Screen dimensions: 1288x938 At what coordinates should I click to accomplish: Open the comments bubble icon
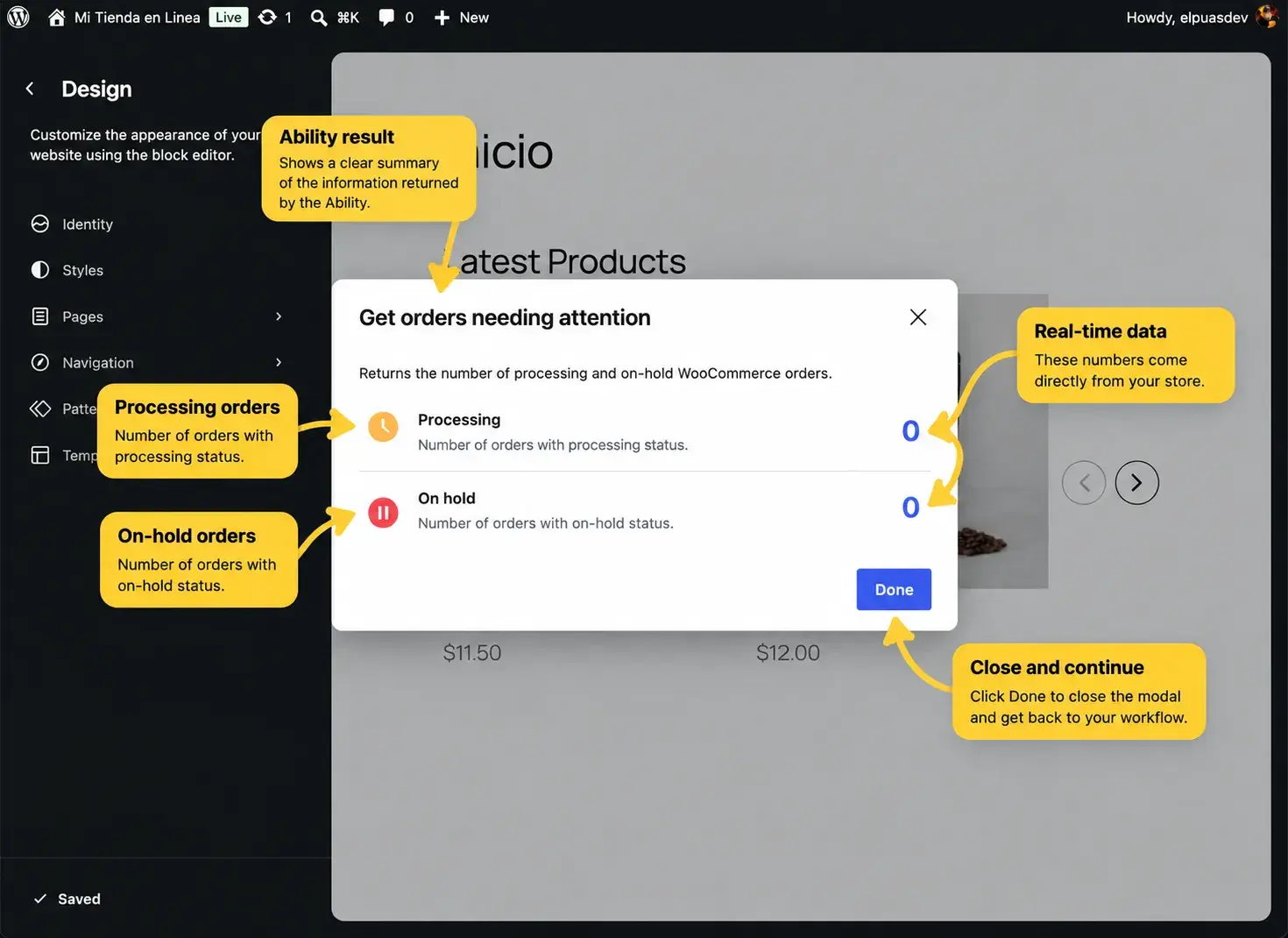(386, 18)
